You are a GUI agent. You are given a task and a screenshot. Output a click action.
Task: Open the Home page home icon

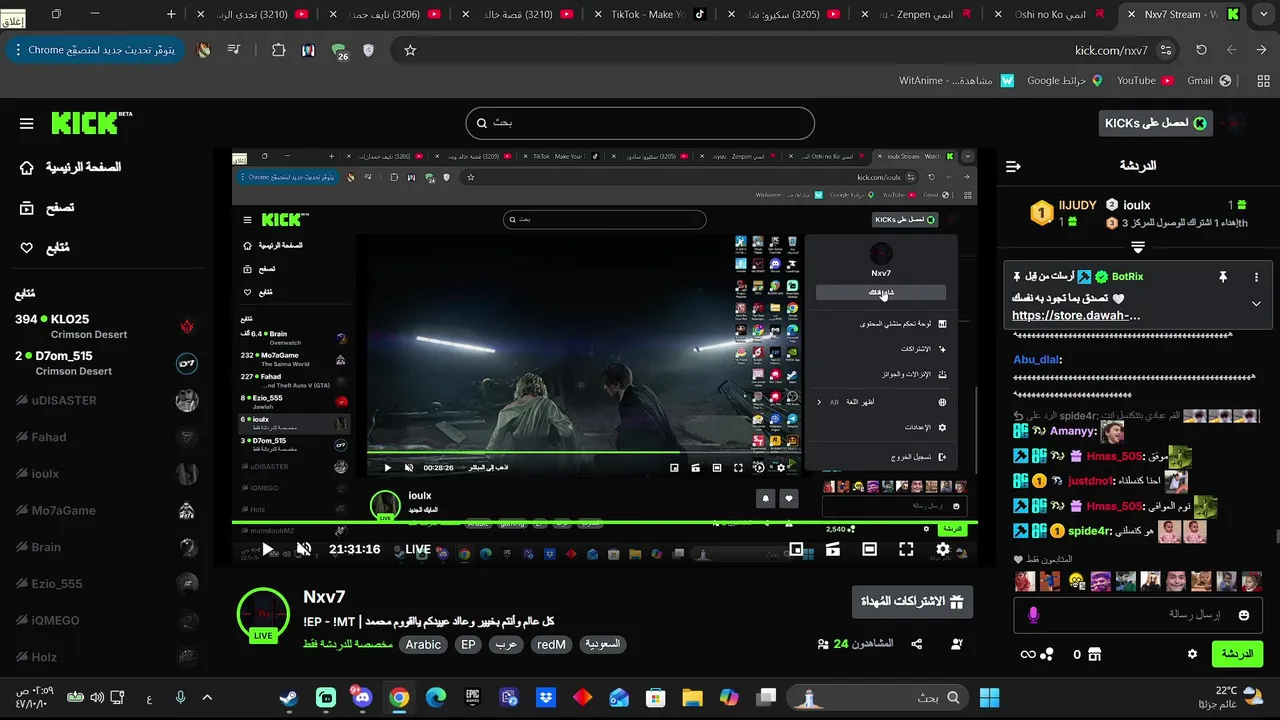[27, 167]
